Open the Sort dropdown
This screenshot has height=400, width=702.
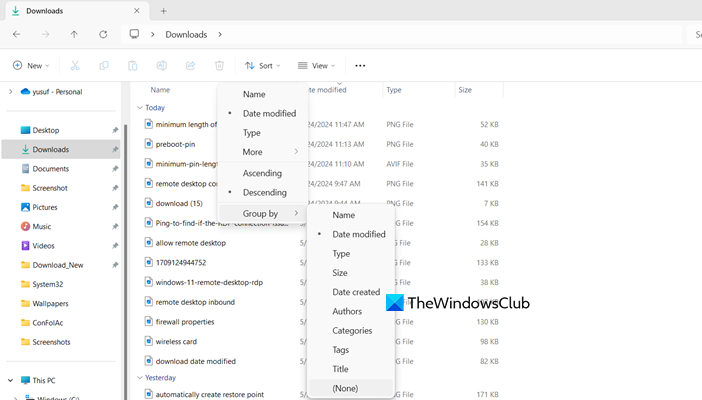pyautogui.click(x=263, y=65)
